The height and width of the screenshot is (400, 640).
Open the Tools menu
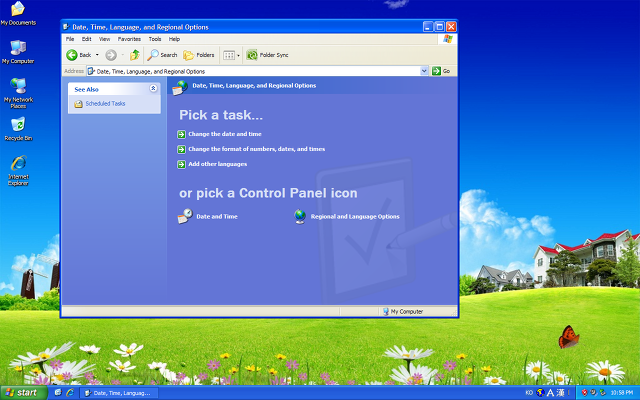155,39
